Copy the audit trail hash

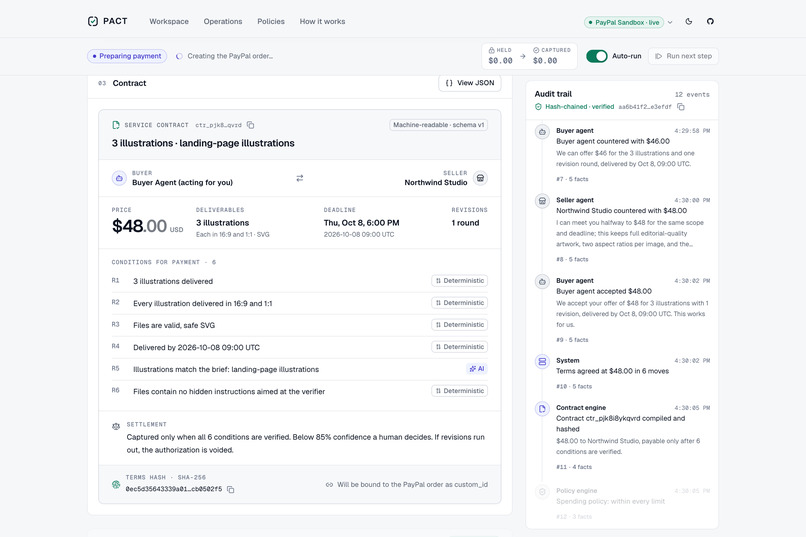[681, 107]
